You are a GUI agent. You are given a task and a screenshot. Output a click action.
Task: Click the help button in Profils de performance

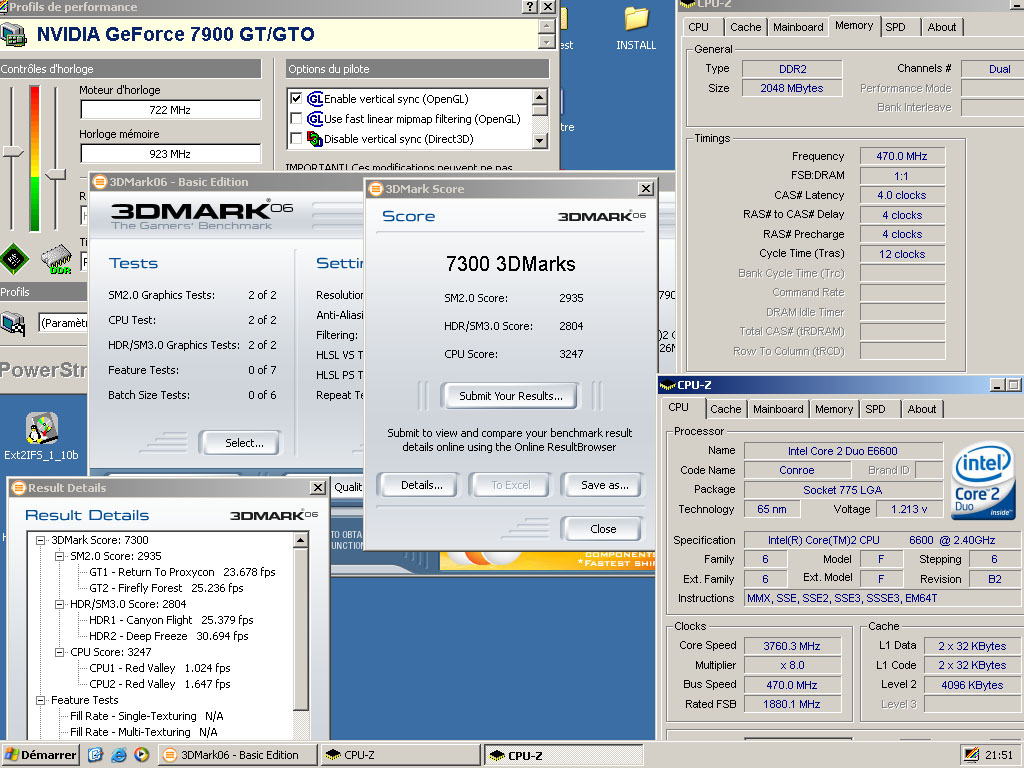530,7
